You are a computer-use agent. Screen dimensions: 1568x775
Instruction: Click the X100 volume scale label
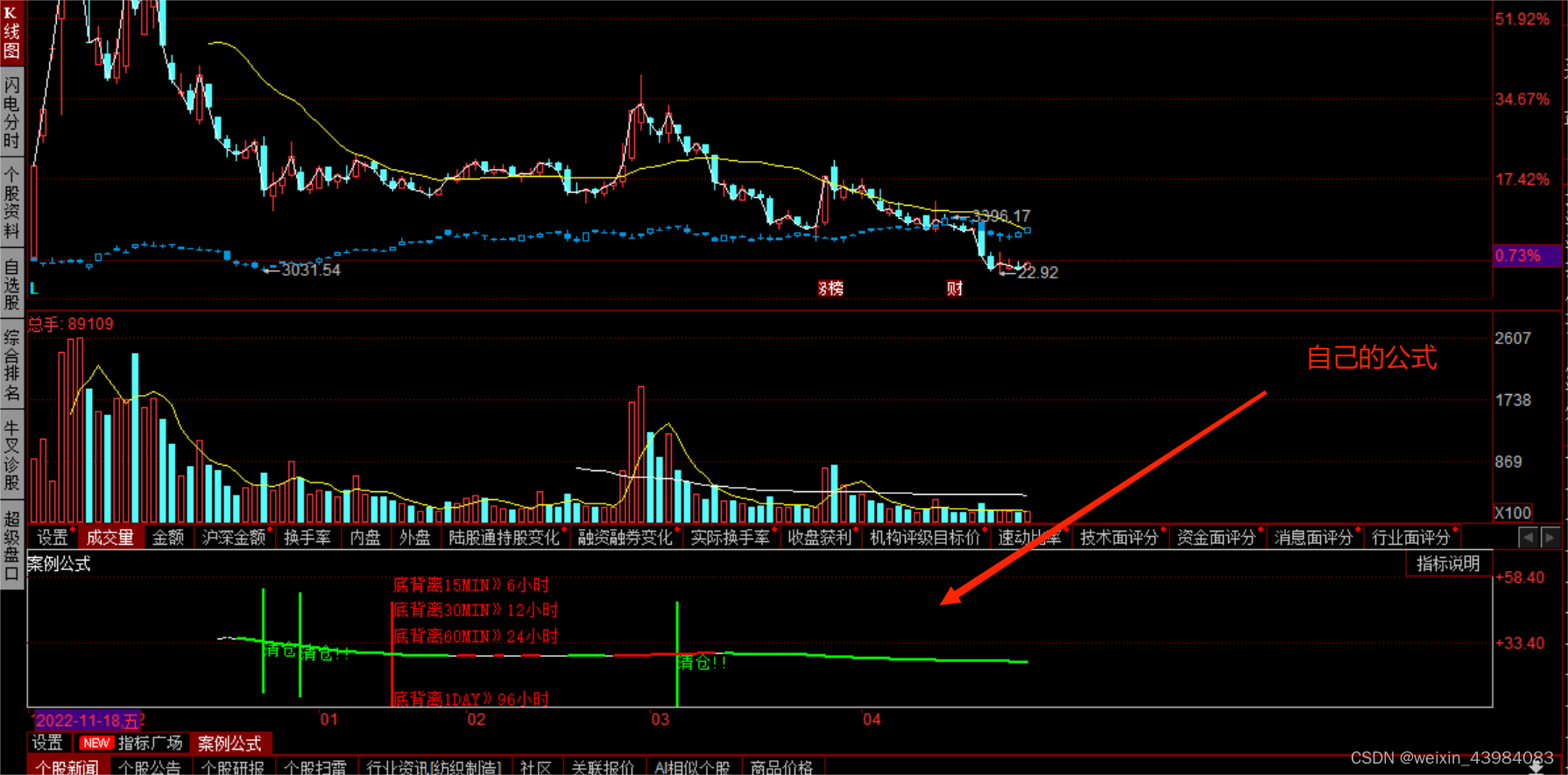click(1513, 513)
